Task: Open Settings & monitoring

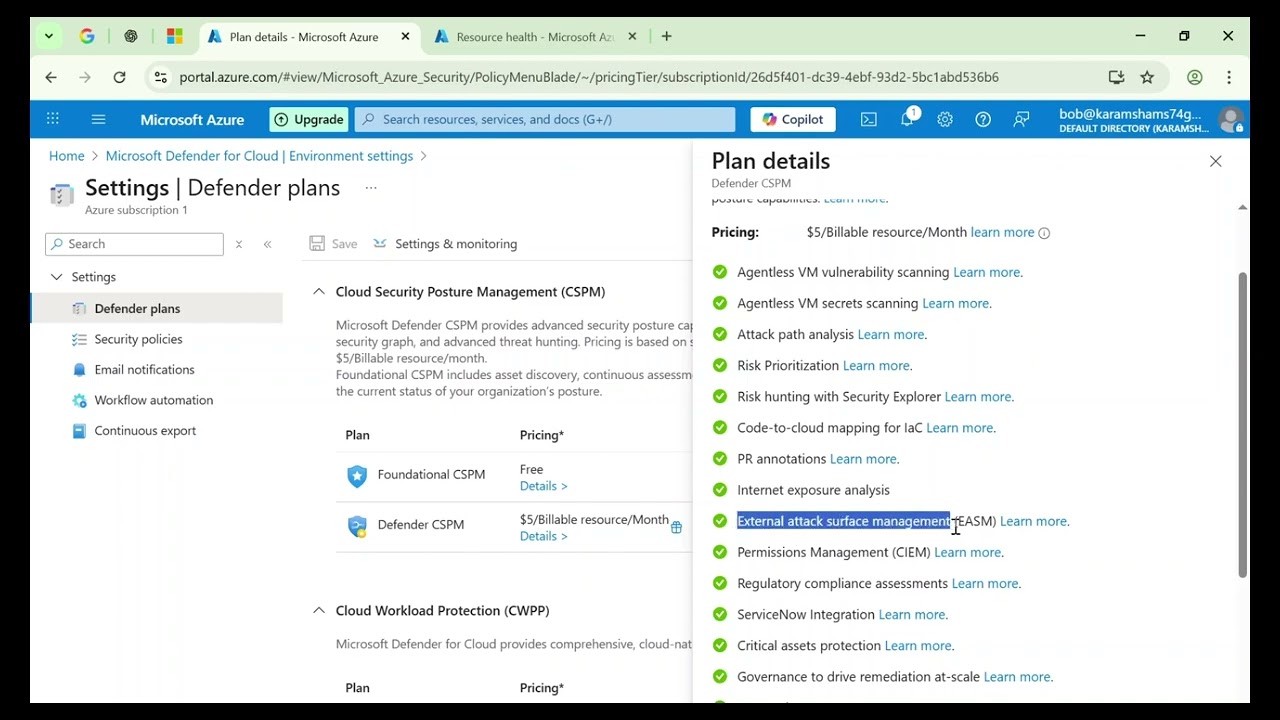Action: [x=445, y=243]
